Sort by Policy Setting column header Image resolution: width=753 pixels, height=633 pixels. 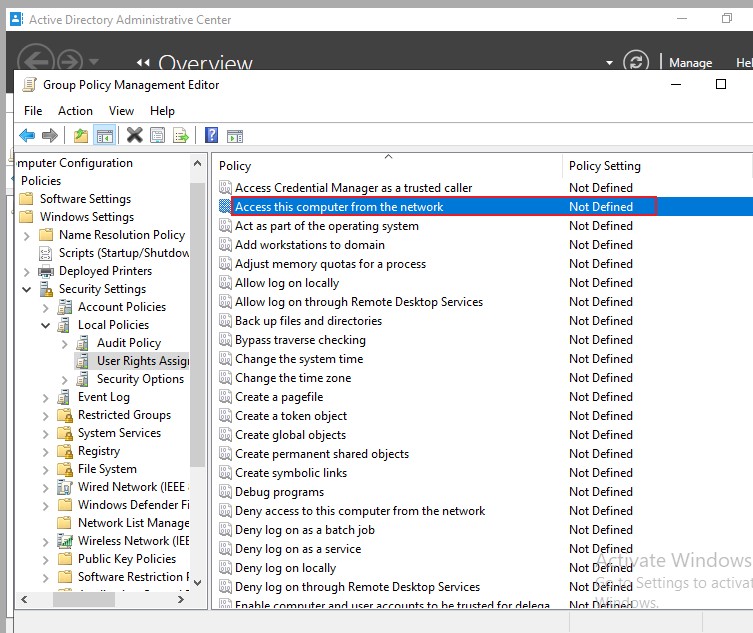pos(656,166)
